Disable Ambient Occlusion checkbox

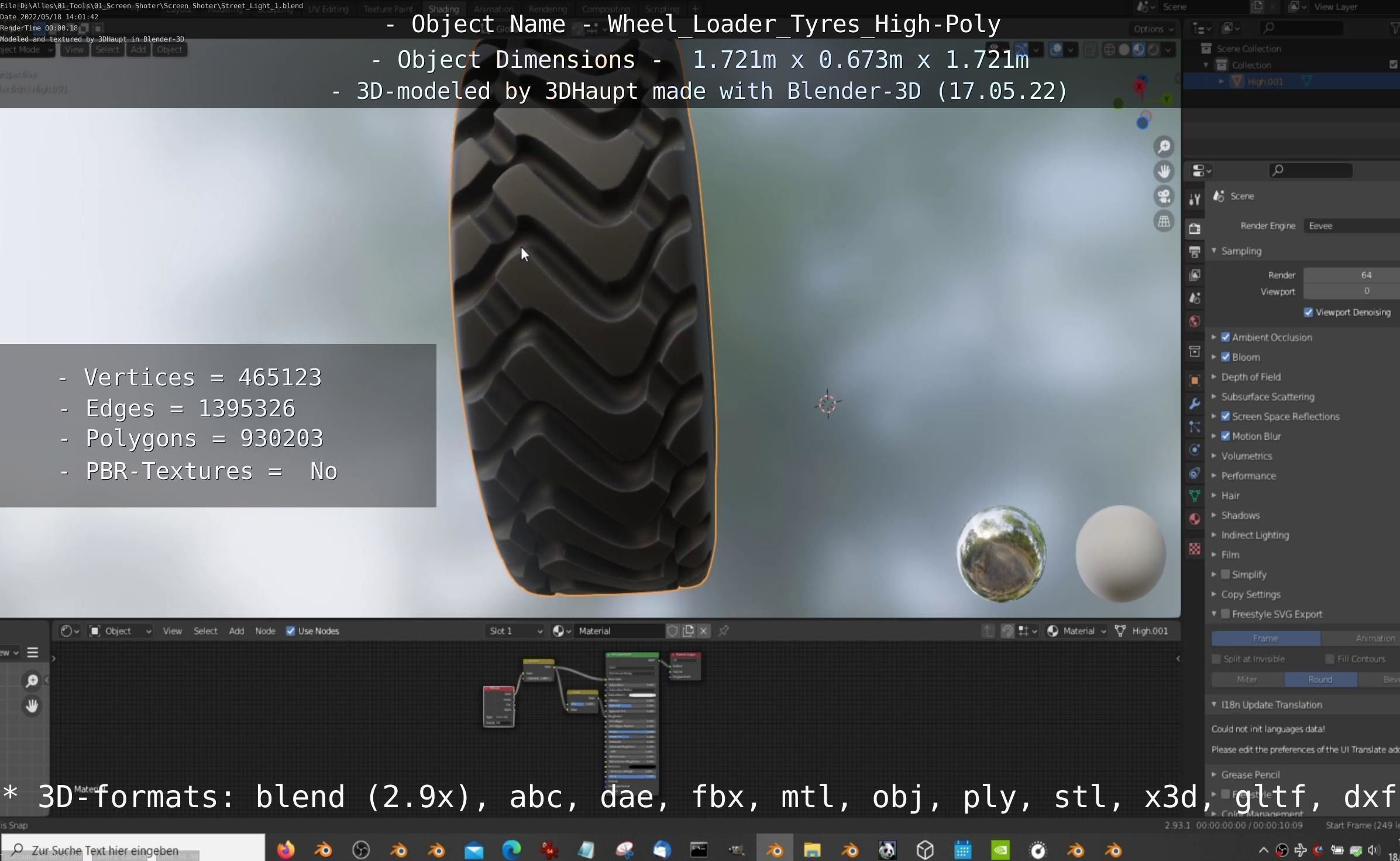pyautogui.click(x=1226, y=337)
